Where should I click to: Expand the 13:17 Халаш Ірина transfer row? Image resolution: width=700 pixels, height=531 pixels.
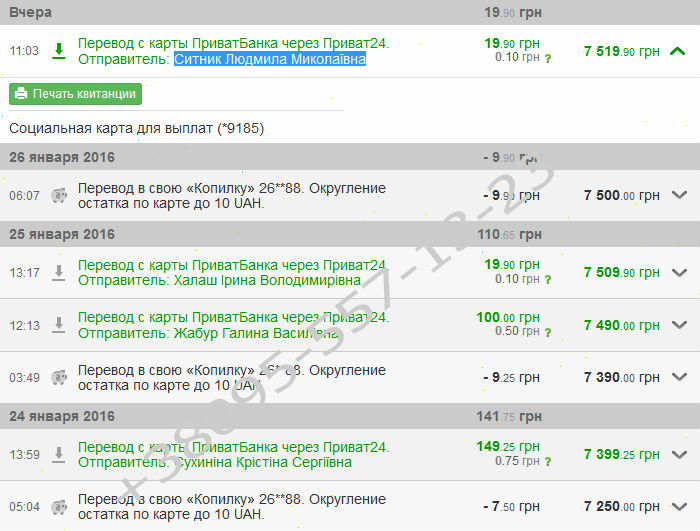coord(679,272)
